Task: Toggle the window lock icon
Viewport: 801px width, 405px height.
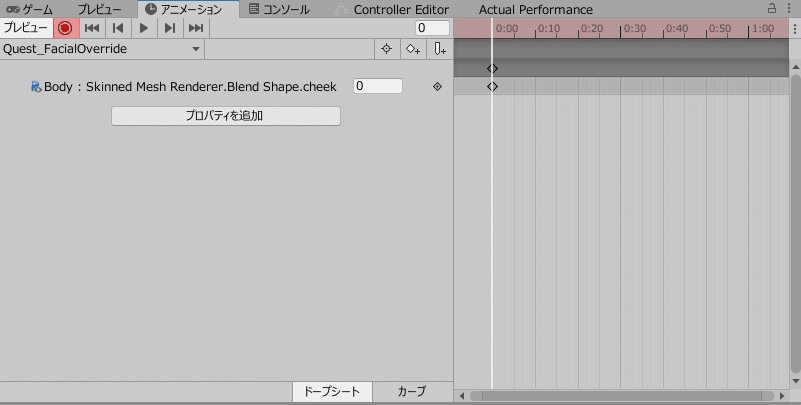Action: (x=772, y=8)
